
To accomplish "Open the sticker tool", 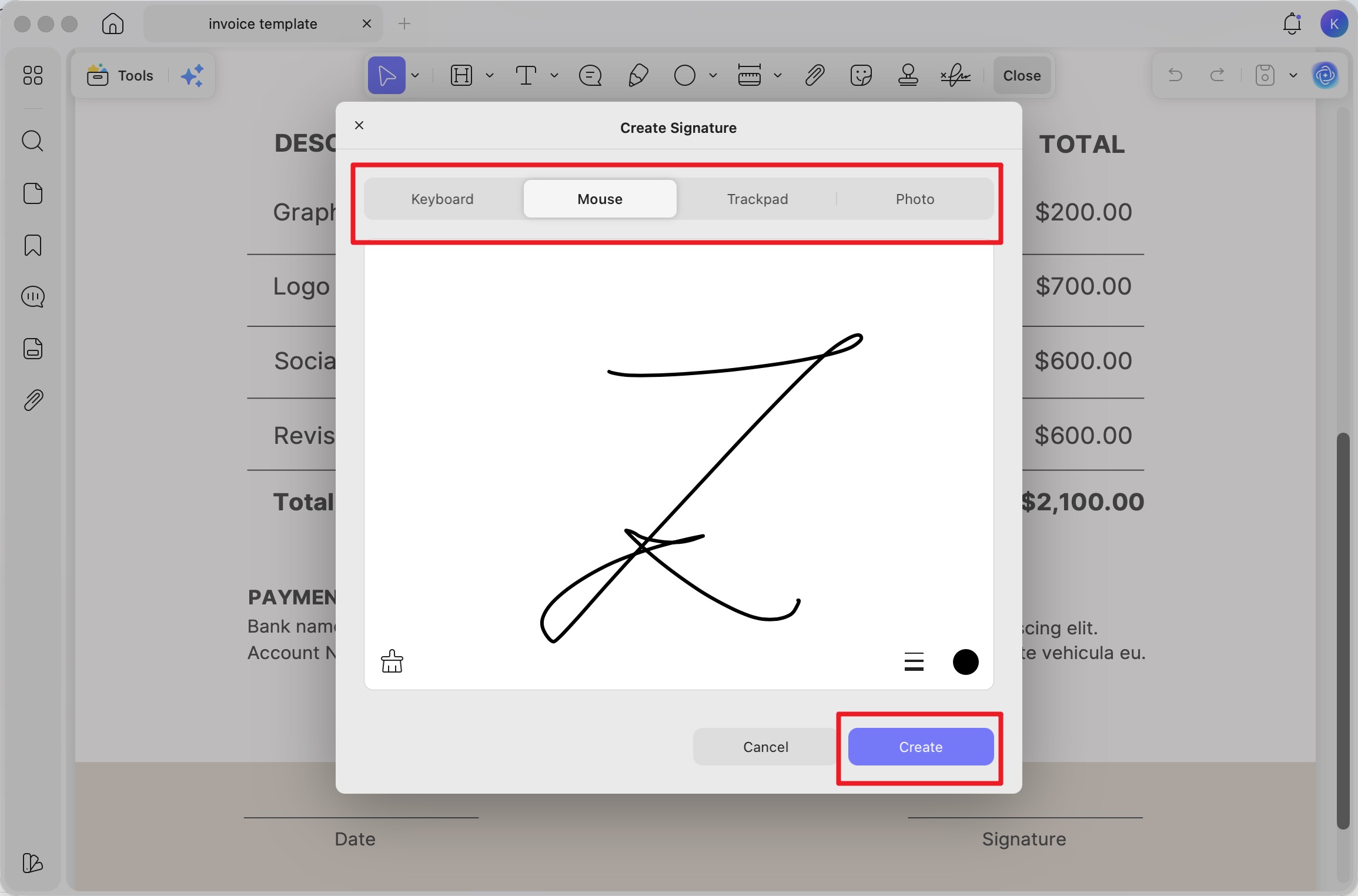I will (x=861, y=75).
